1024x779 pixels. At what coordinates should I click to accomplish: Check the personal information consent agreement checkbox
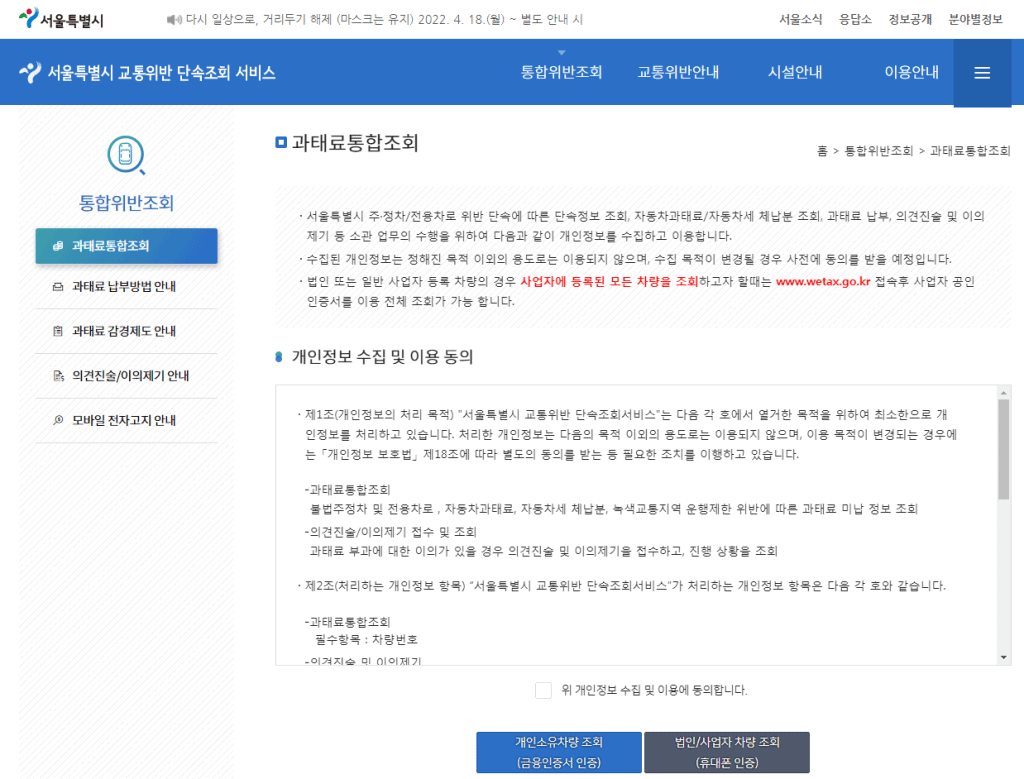pos(543,690)
